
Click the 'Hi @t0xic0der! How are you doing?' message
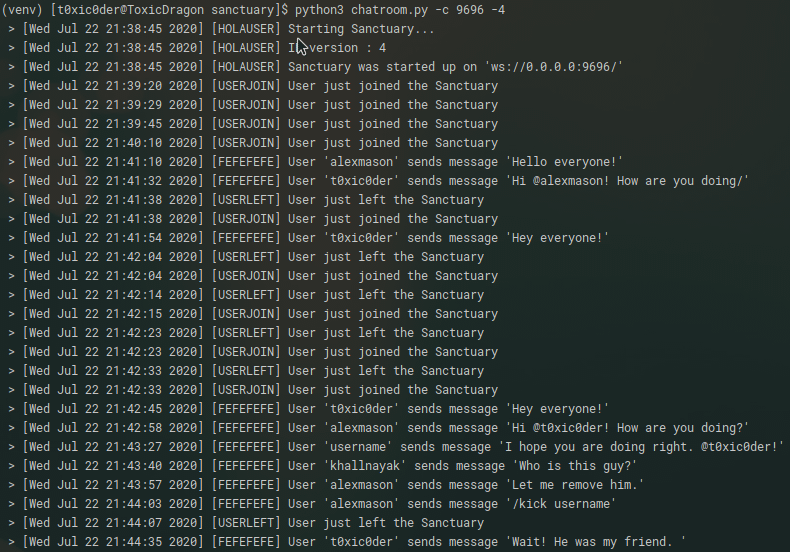tap(626, 428)
